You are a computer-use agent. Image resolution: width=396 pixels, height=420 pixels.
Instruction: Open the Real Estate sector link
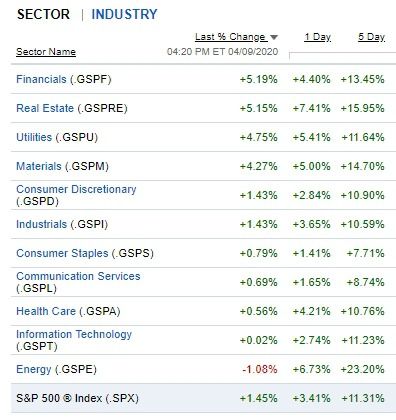45,108
